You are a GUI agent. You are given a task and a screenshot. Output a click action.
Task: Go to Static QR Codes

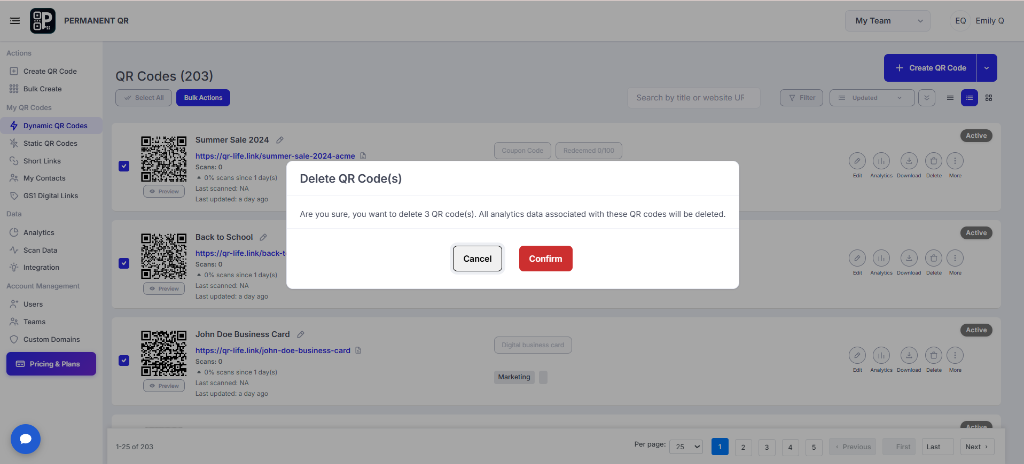tap(51, 143)
